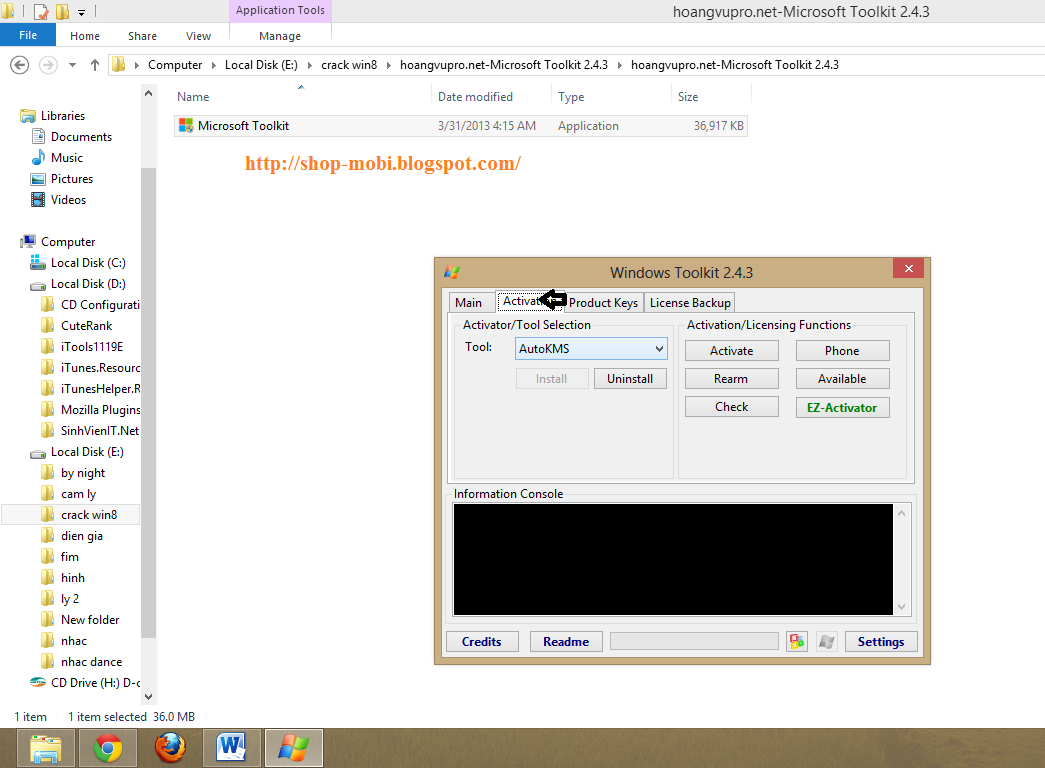
Task: Launch Firefox from the taskbar
Action: [170, 748]
